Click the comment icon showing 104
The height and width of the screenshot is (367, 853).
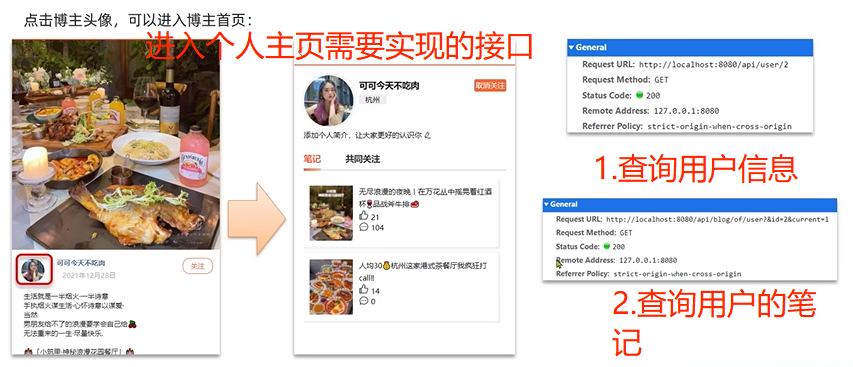pos(363,227)
